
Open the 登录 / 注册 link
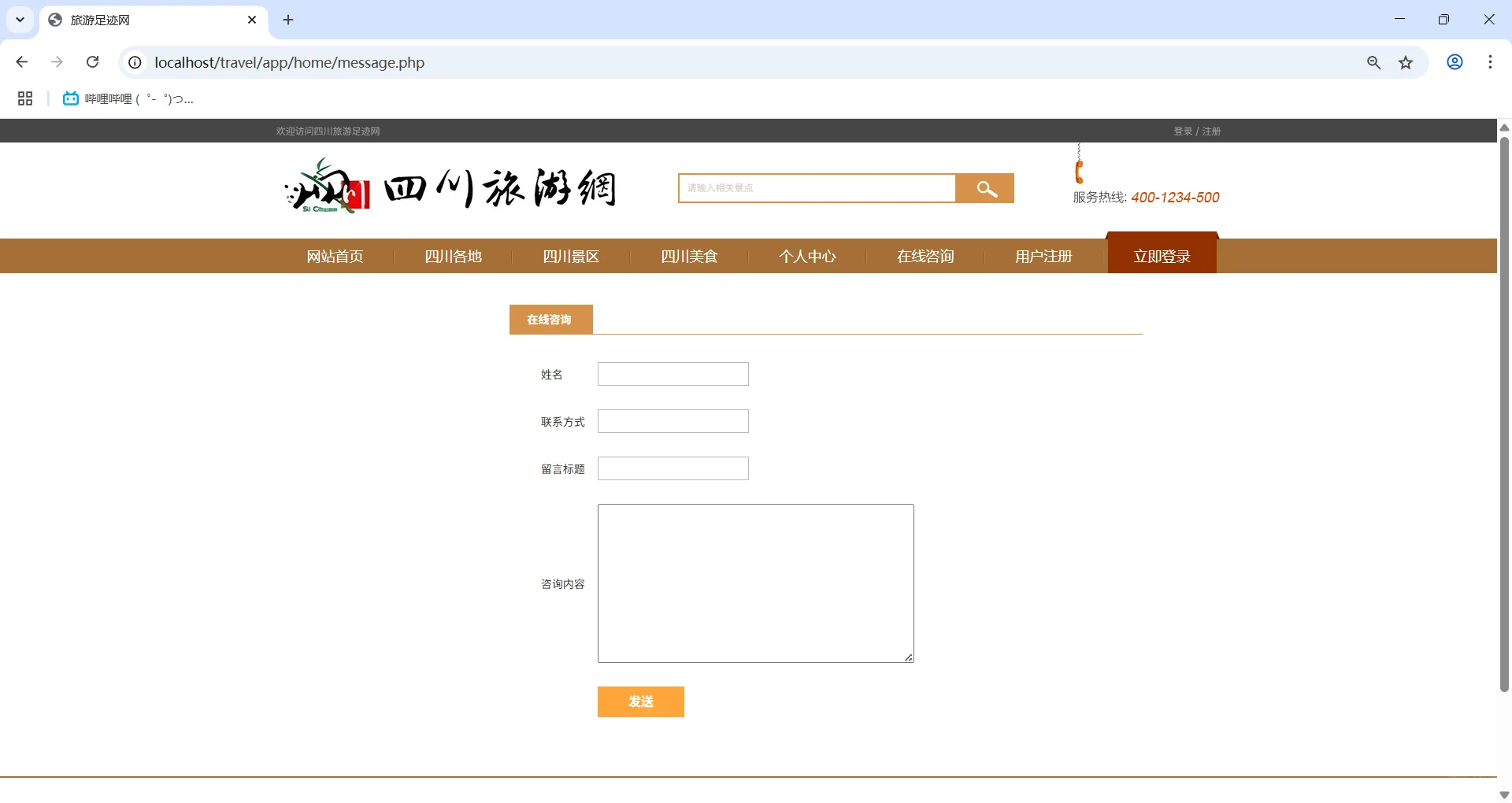click(1195, 131)
